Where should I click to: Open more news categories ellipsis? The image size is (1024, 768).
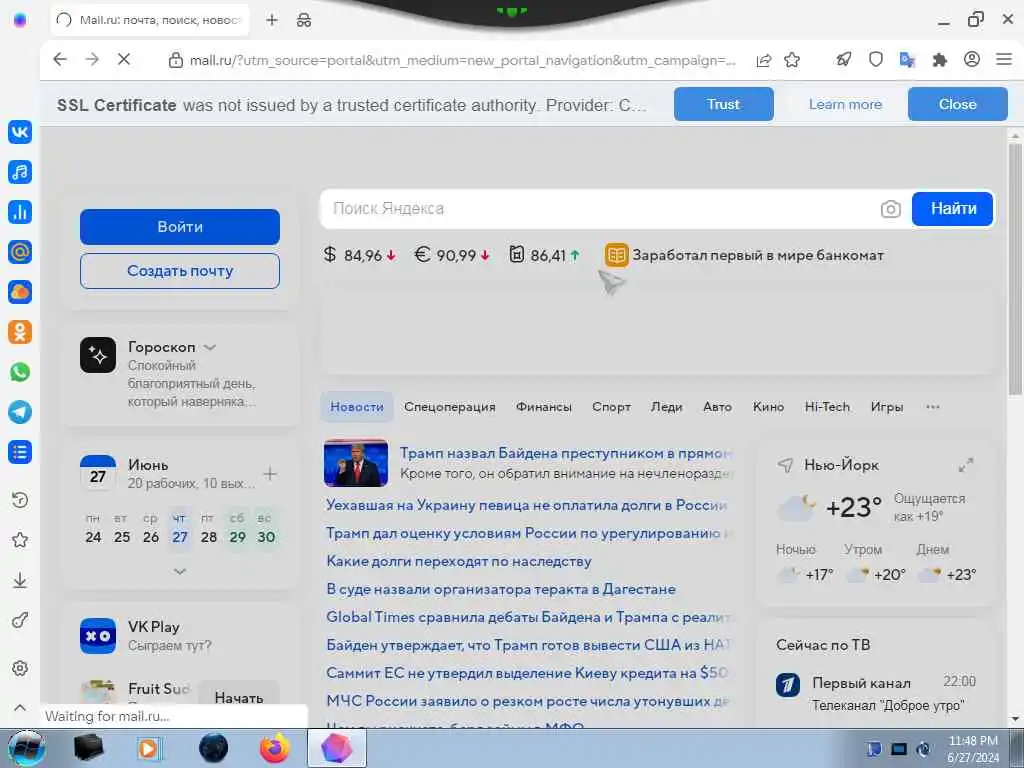point(933,407)
